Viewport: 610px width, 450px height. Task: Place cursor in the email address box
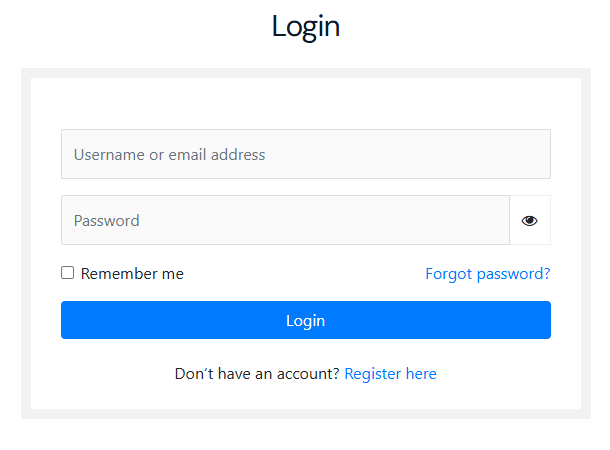tap(305, 155)
